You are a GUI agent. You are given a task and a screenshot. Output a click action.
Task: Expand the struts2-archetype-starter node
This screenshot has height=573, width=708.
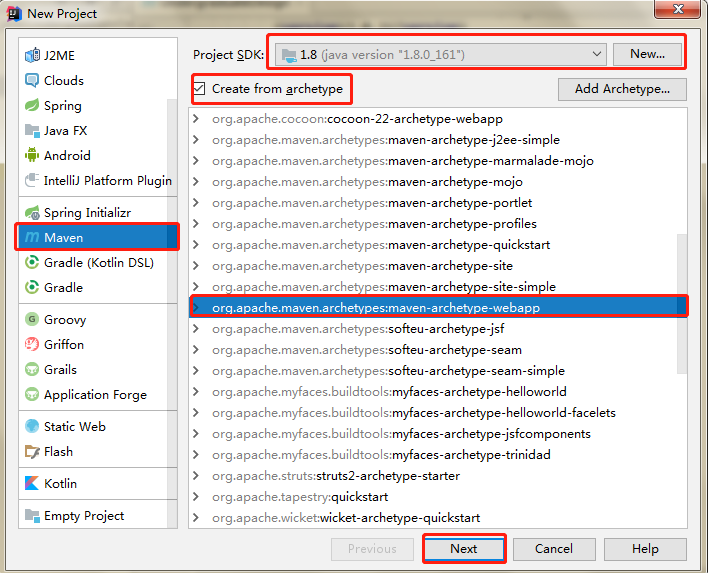(x=196, y=475)
